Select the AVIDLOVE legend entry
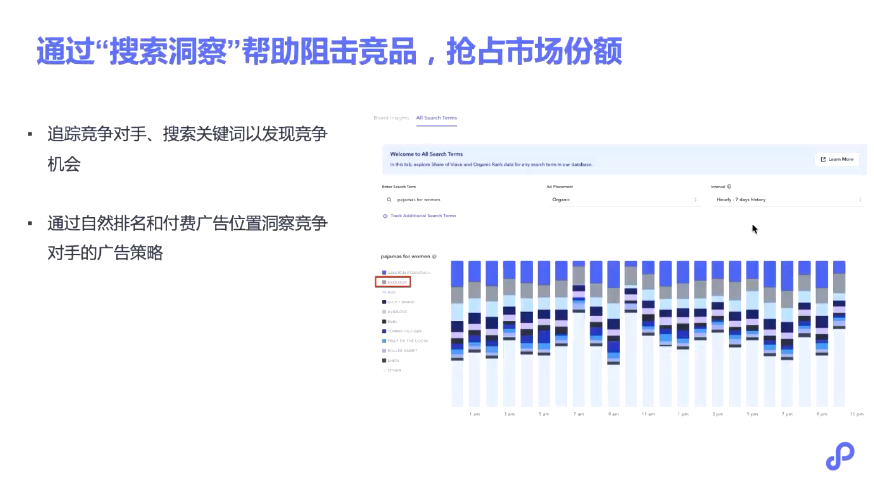This screenshot has width=874, height=490. pyautogui.click(x=395, y=312)
